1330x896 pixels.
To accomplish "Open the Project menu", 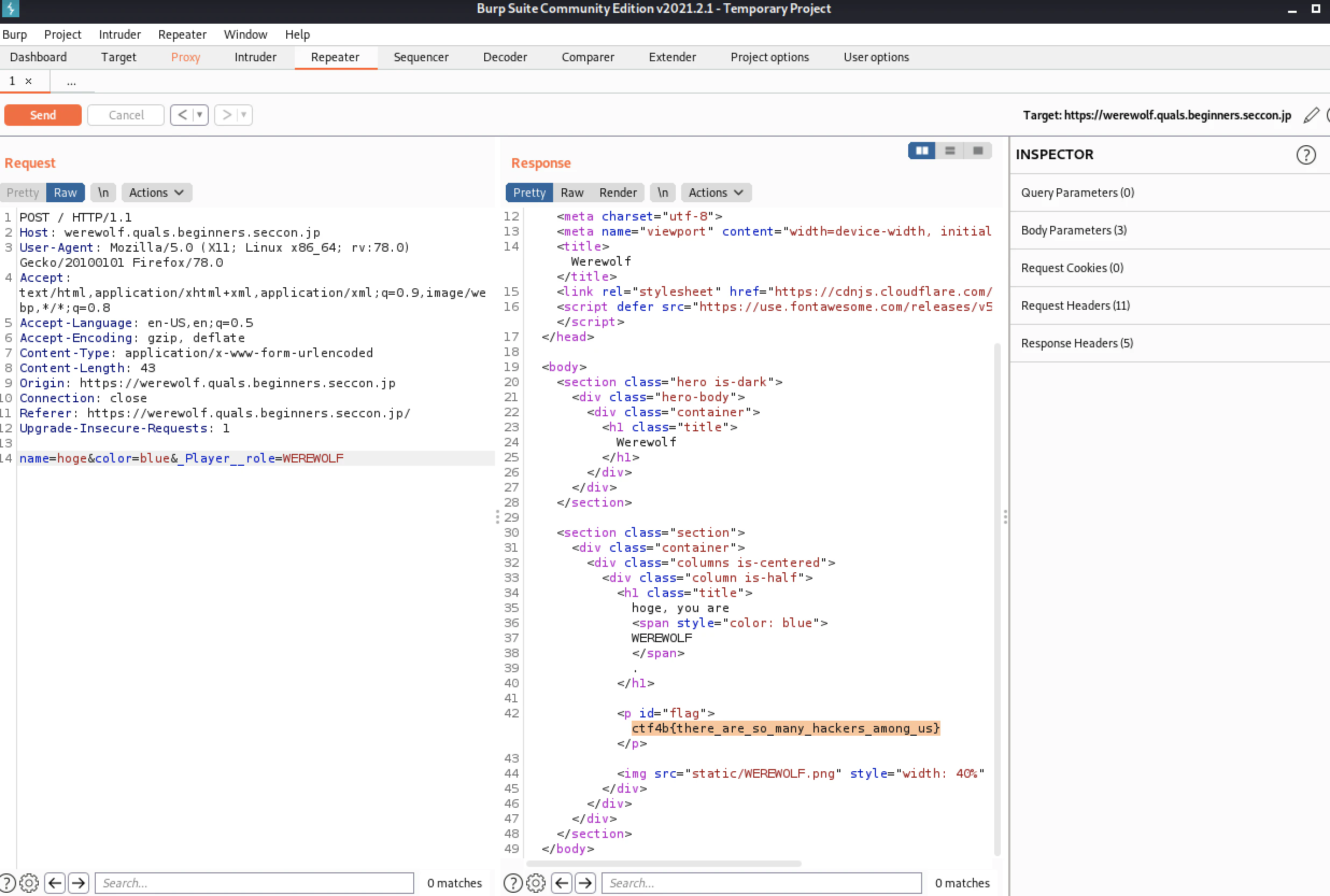I will tap(62, 34).
